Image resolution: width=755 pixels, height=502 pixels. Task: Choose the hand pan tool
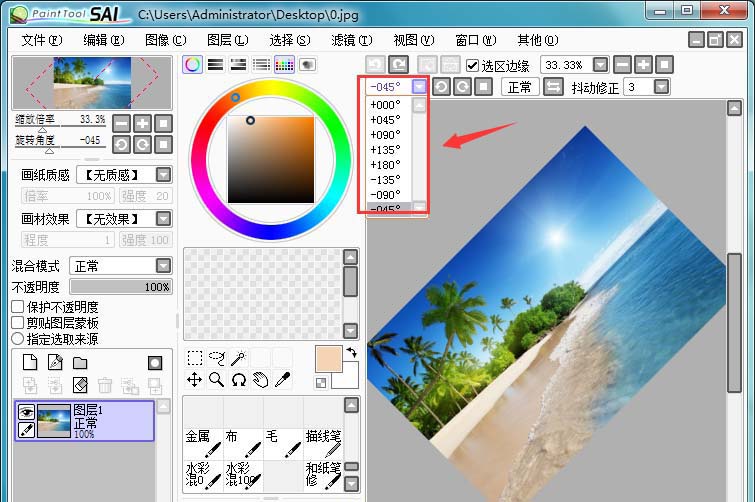coord(260,380)
